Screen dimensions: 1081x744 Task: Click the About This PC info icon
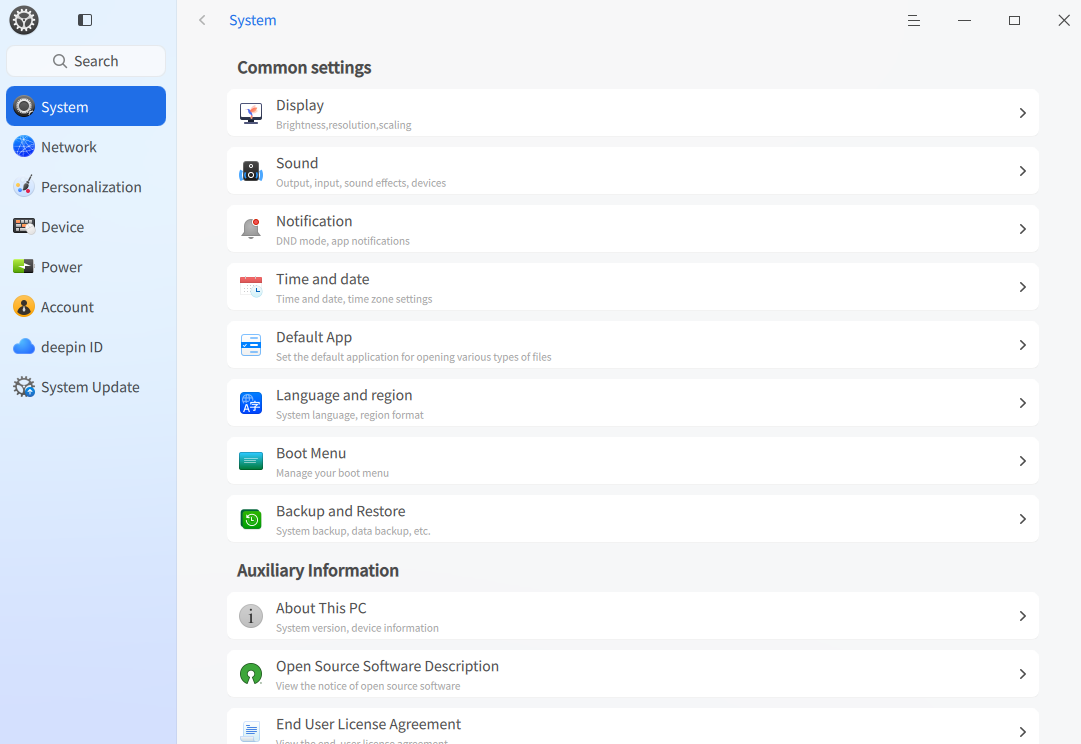pyautogui.click(x=251, y=616)
